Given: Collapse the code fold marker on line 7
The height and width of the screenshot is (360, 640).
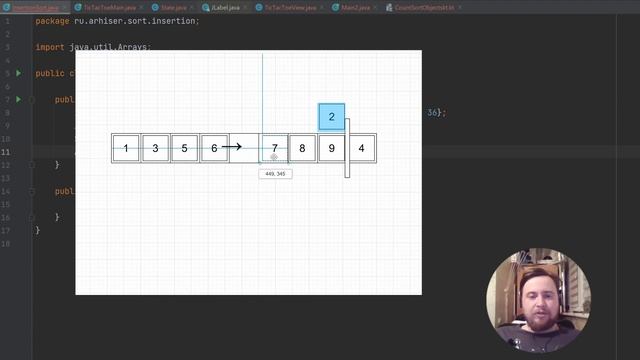Looking at the screenshot, I should point(32,100).
